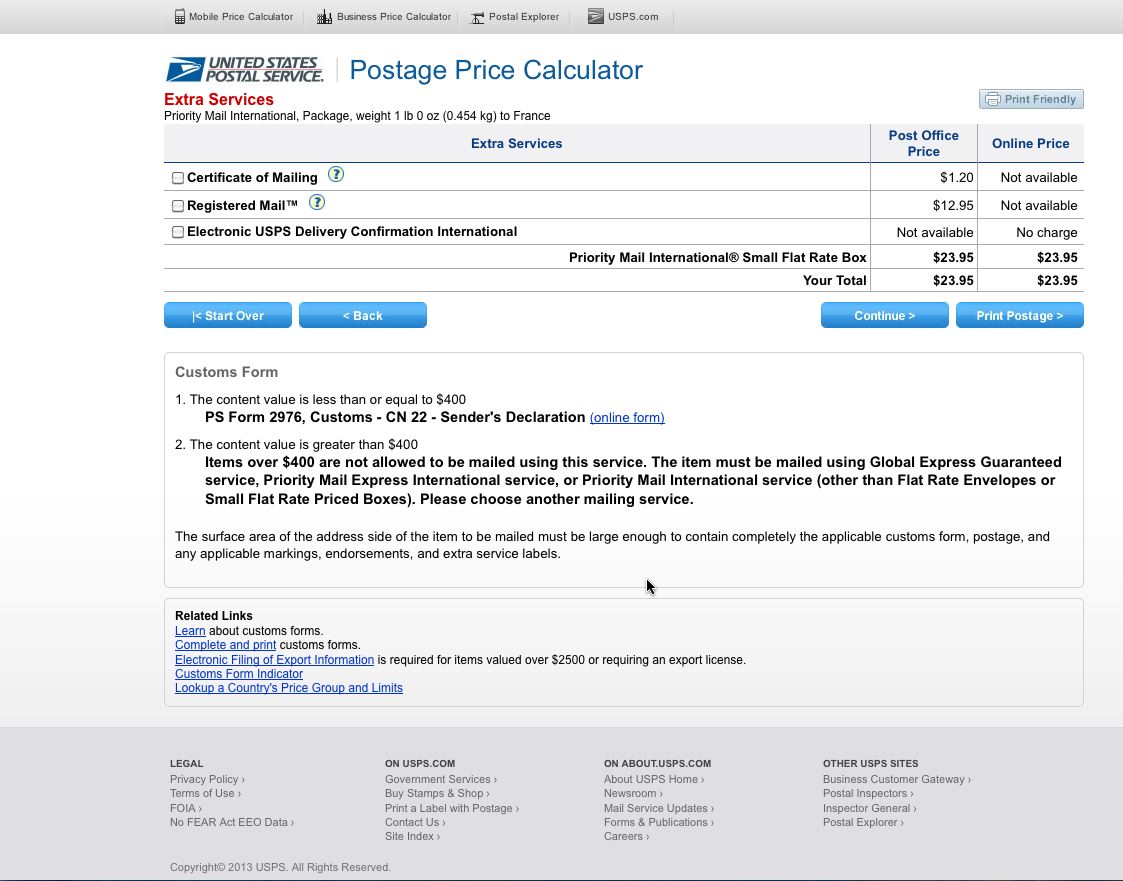Open Postal Inspectors footer link
Screen dimensions: 1123x881
coord(867,793)
